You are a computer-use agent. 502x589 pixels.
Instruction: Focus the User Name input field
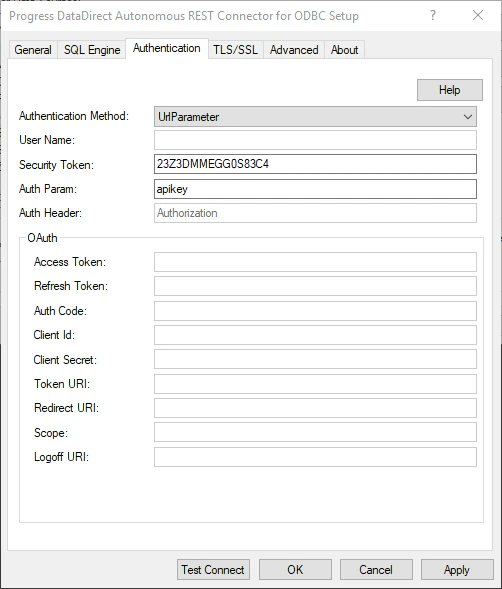[x=315, y=140]
